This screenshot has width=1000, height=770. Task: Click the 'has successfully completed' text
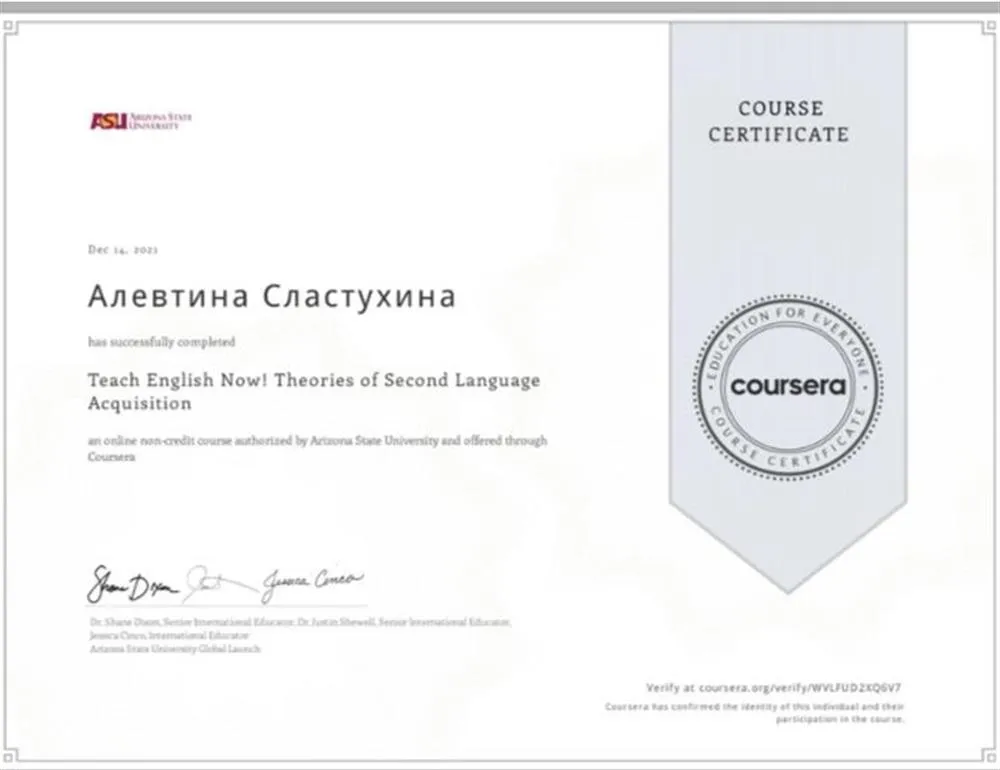161,342
